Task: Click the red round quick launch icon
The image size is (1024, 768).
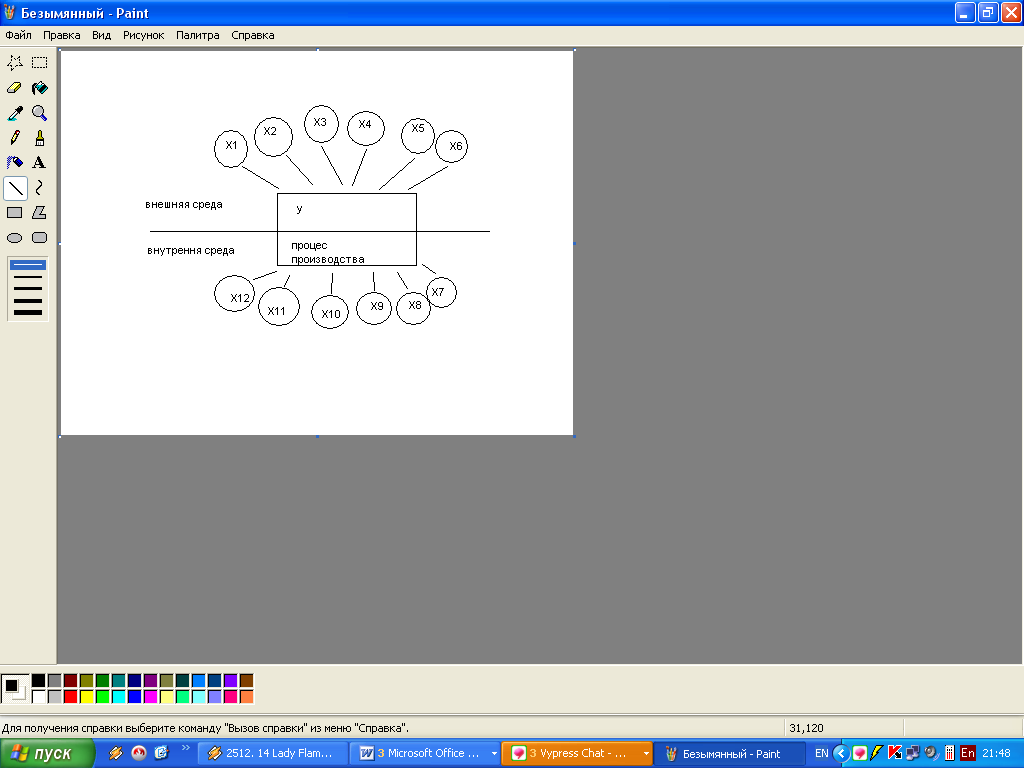Action: point(138,754)
